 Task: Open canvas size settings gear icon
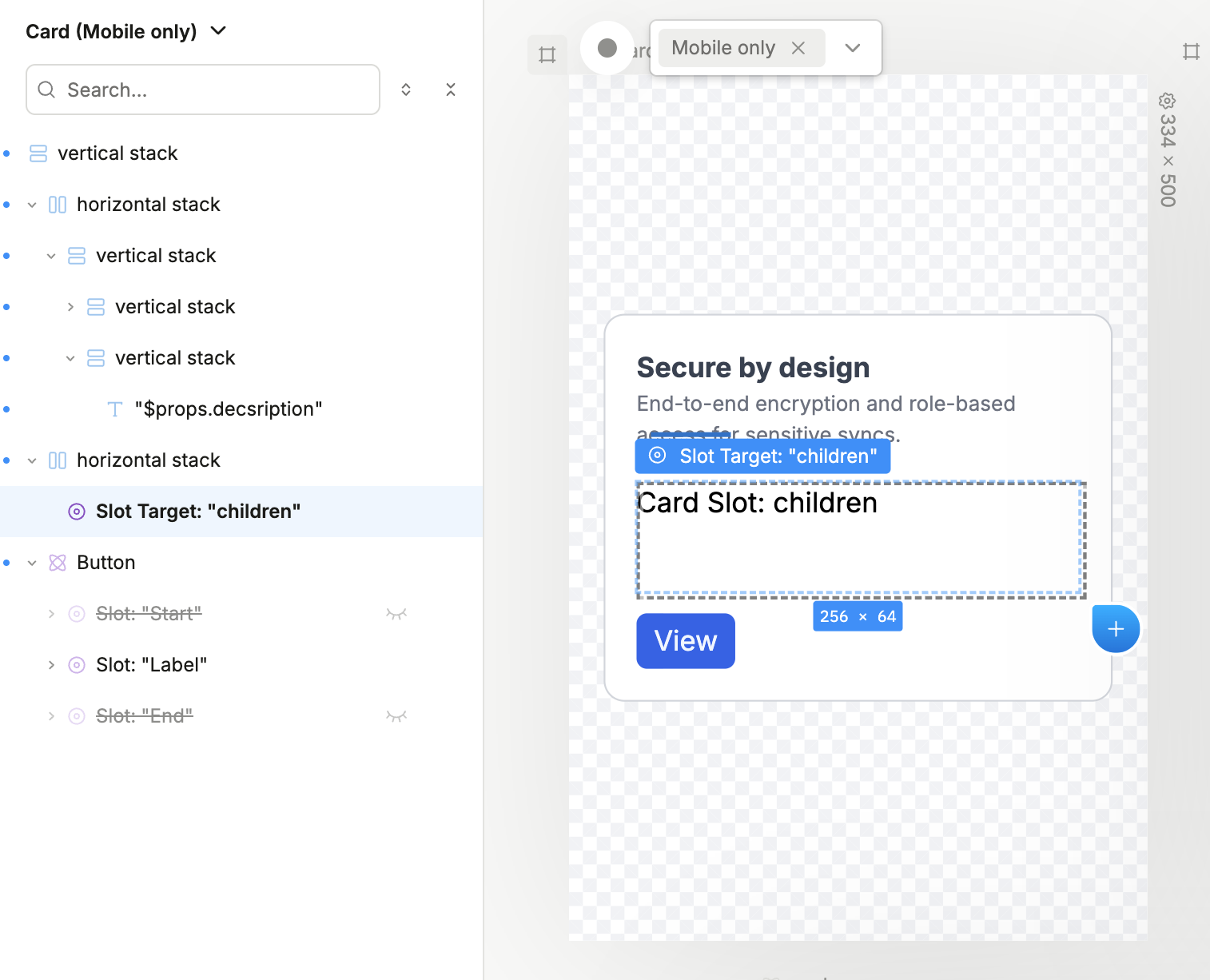pyautogui.click(x=1167, y=101)
